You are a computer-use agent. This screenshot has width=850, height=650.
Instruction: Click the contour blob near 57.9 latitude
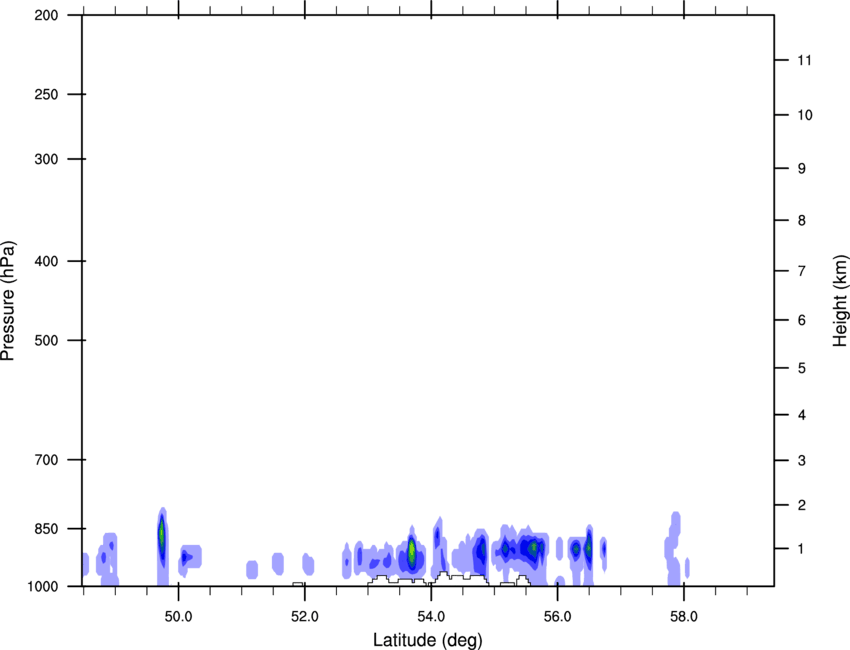(x=673, y=548)
